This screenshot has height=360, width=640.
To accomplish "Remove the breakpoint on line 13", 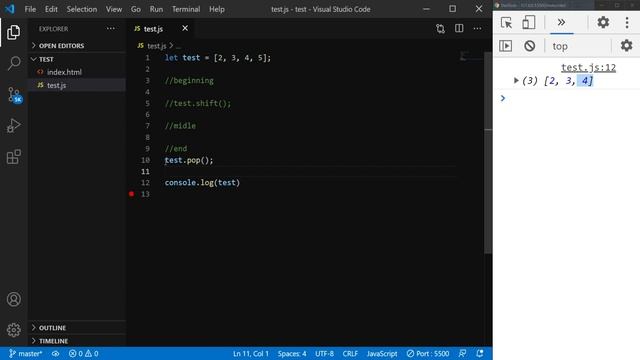I will [131, 194].
